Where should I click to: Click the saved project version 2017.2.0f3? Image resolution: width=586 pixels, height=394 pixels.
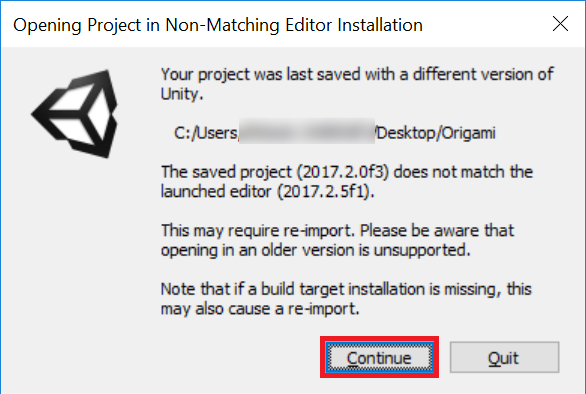tap(343, 172)
